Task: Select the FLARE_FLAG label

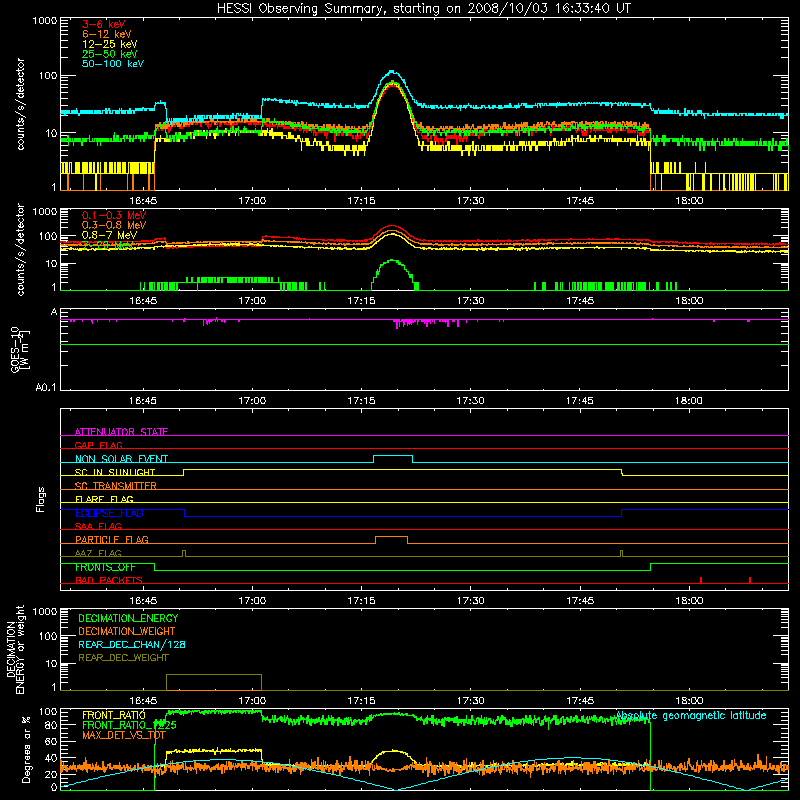Action: (x=104, y=499)
